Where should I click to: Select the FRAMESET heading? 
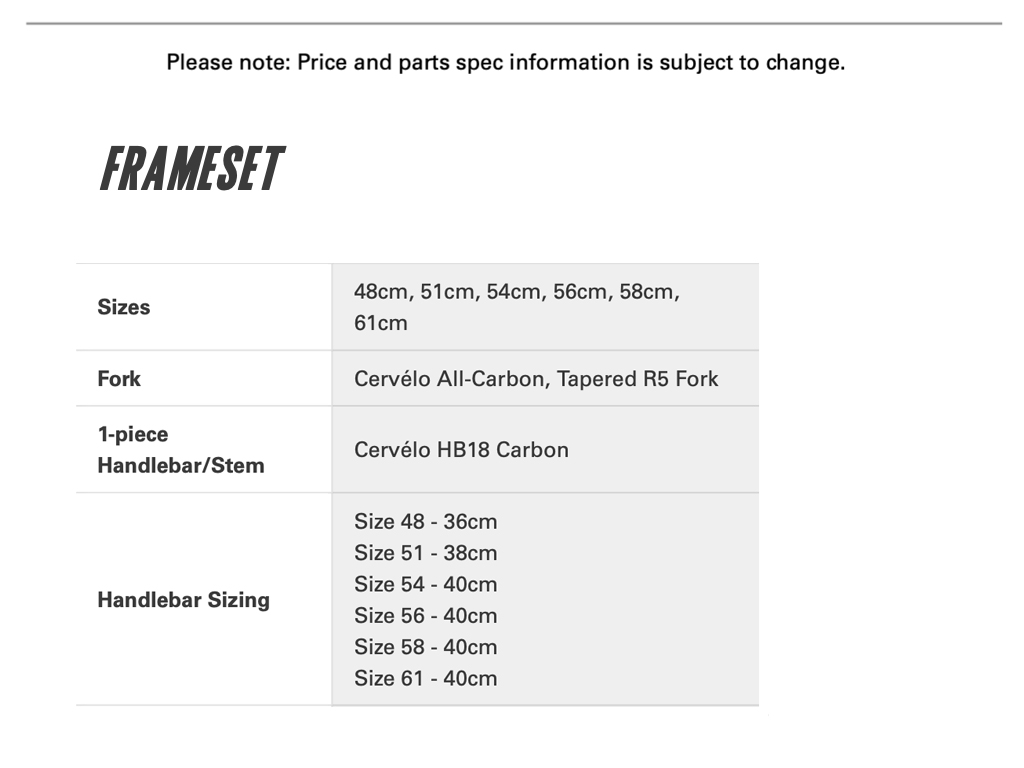tap(191, 169)
